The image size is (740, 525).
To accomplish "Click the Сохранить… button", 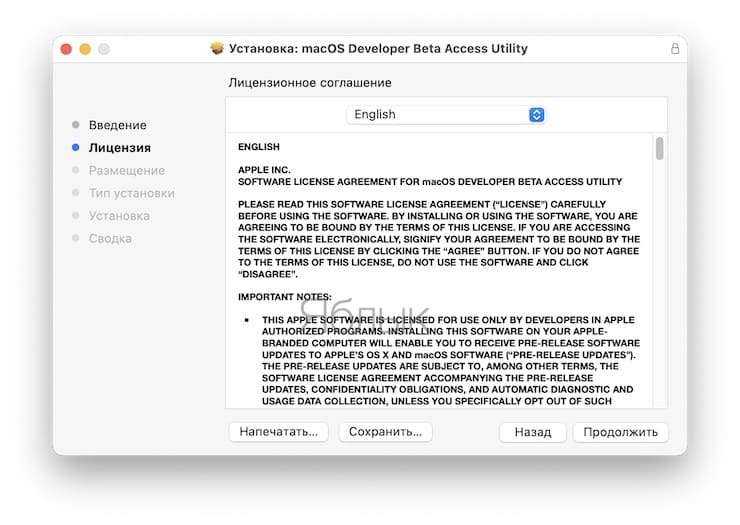I will (x=385, y=432).
